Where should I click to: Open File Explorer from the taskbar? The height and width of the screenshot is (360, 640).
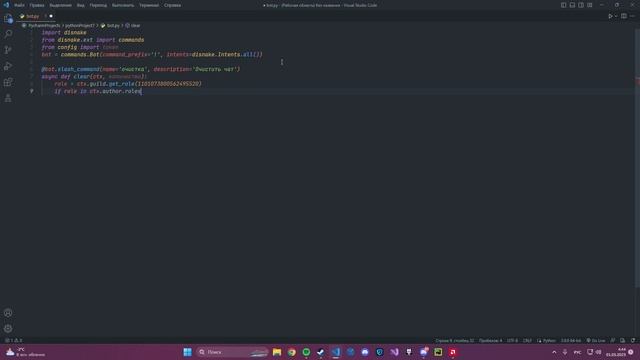[x=277, y=352]
